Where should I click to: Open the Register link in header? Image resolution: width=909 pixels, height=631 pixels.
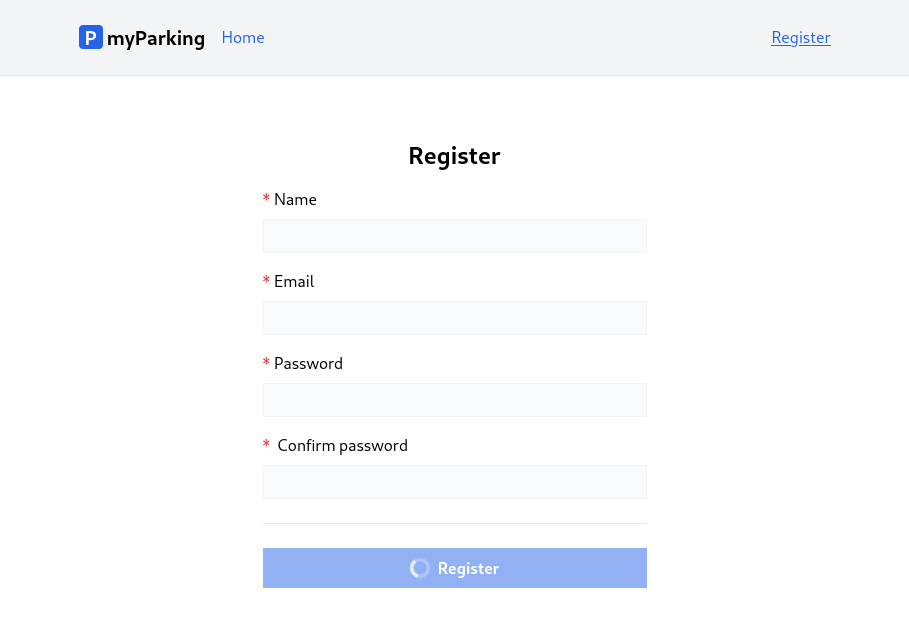tap(801, 38)
